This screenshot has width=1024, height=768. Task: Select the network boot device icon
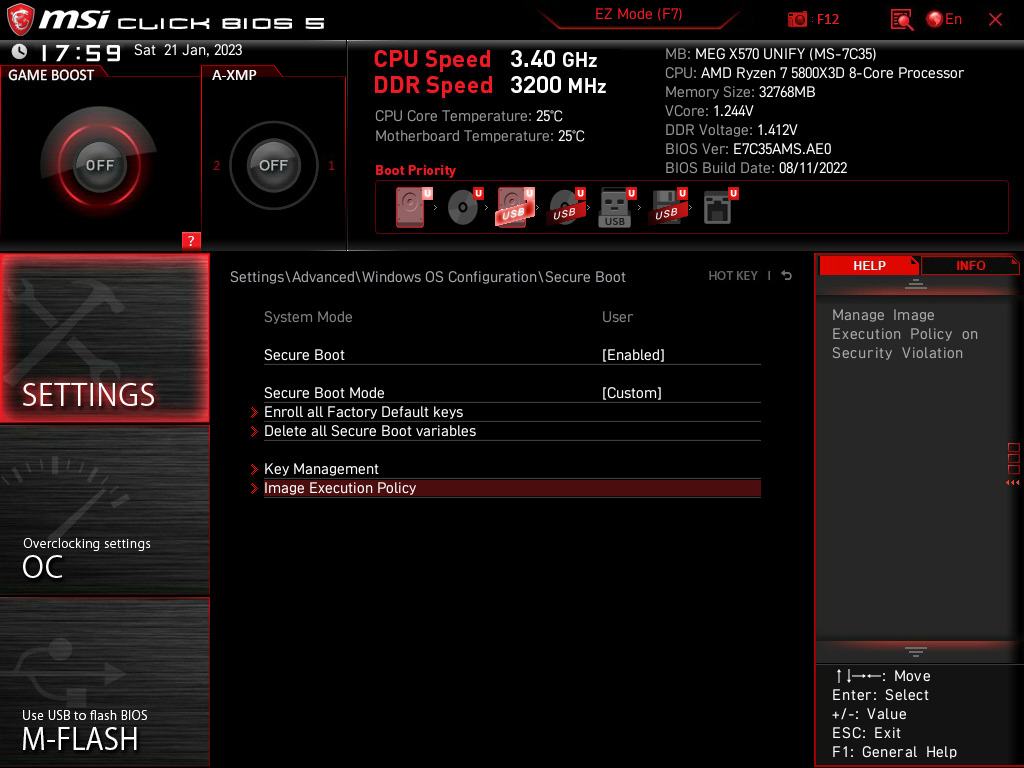coord(720,207)
